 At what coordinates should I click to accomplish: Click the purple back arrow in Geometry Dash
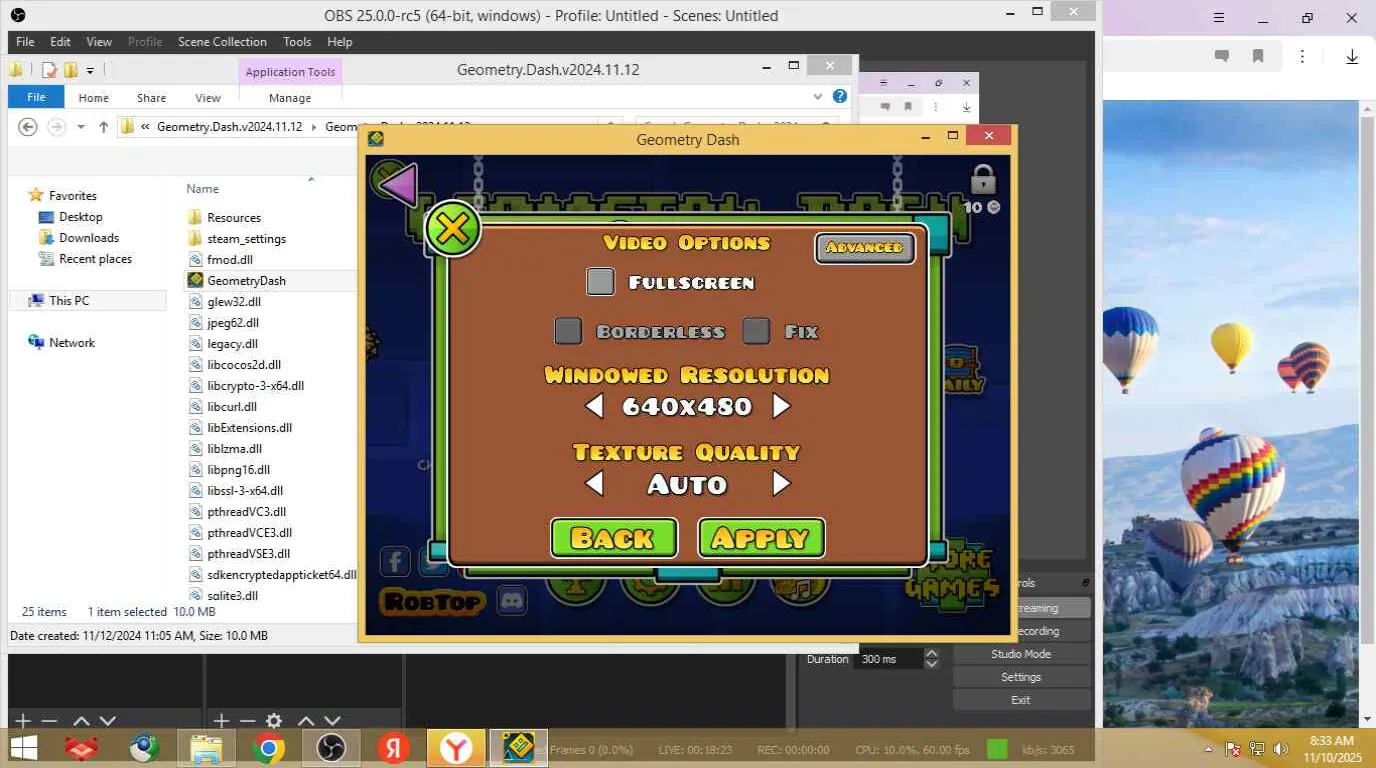pyautogui.click(x=398, y=185)
